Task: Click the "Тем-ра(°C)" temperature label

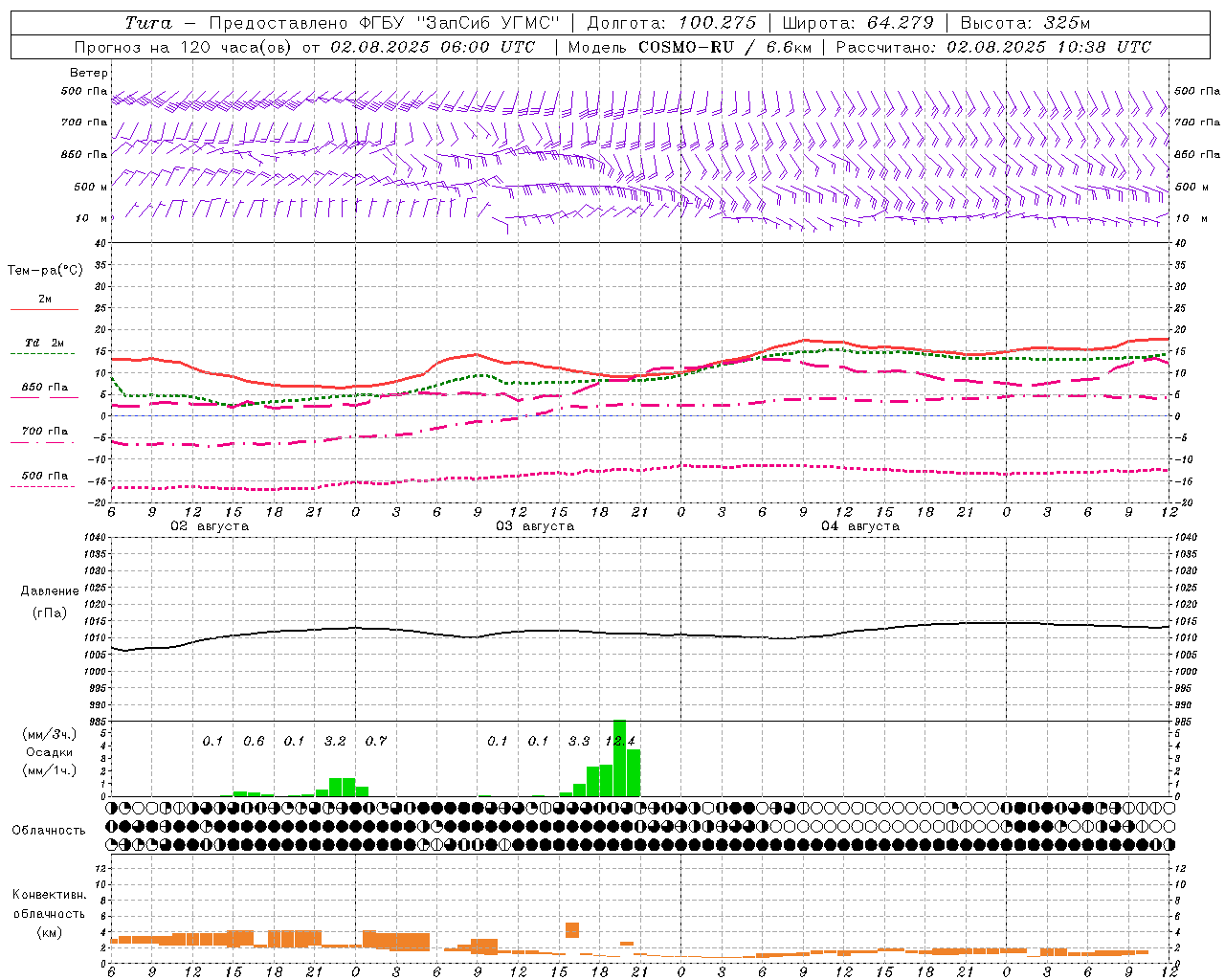Action: 45,271
